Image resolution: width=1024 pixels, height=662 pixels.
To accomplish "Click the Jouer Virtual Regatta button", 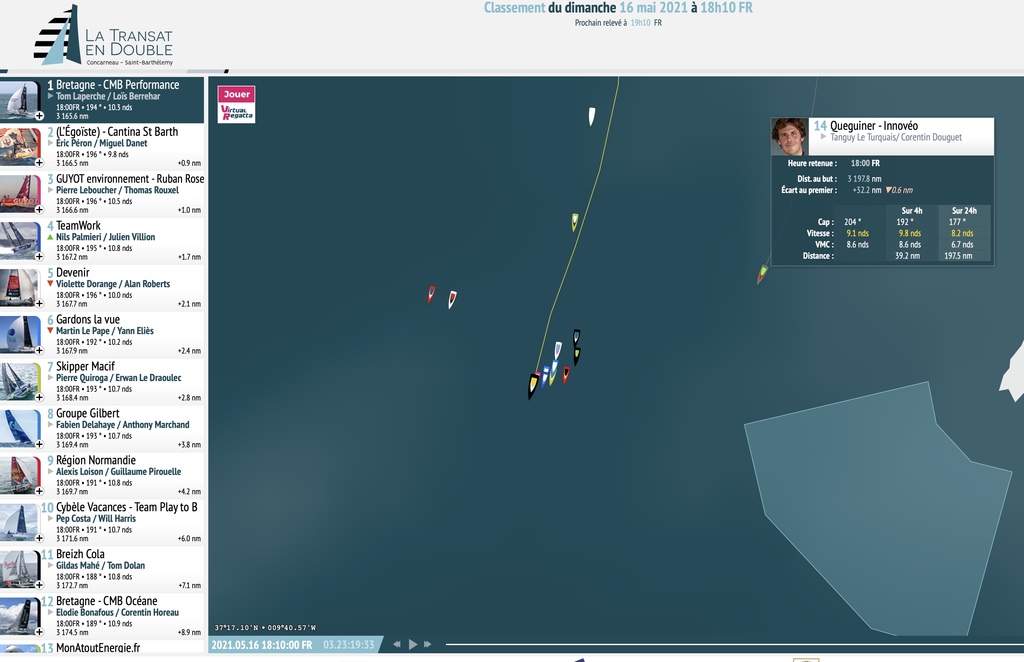I will tap(236, 104).
